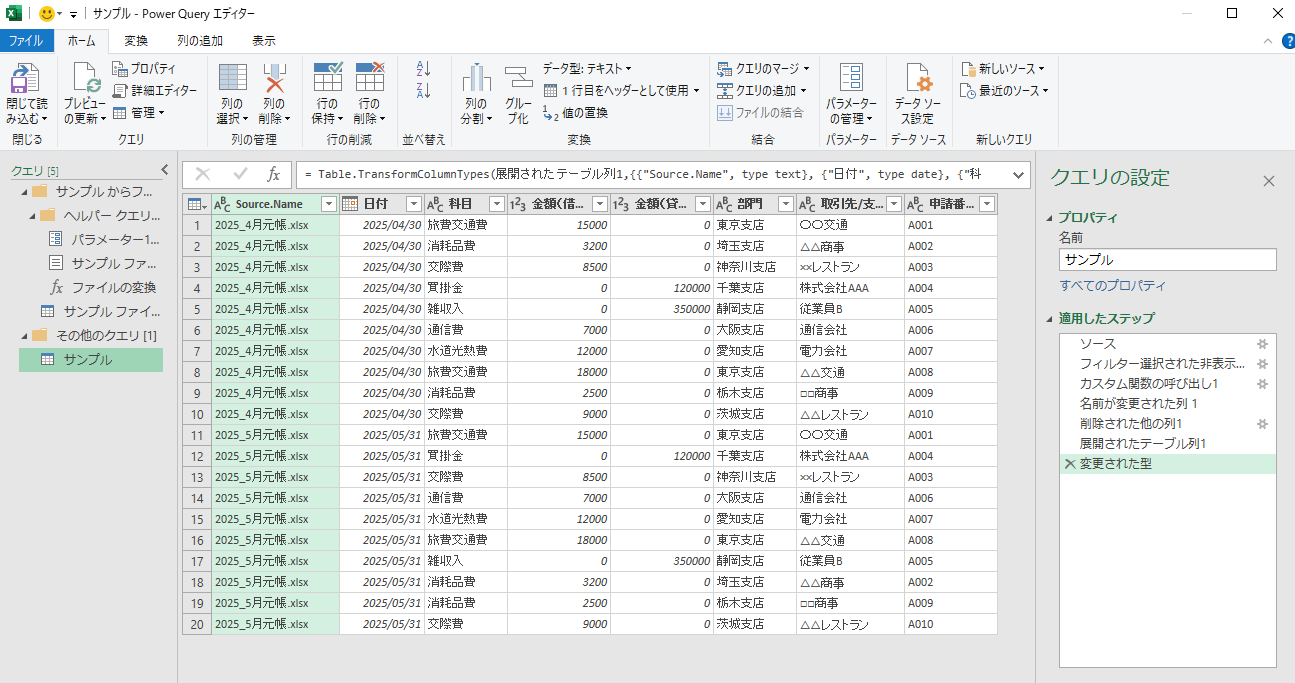The image size is (1295, 683).
Task: Sort ascending with the A-Z icon
Action: coord(423,69)
